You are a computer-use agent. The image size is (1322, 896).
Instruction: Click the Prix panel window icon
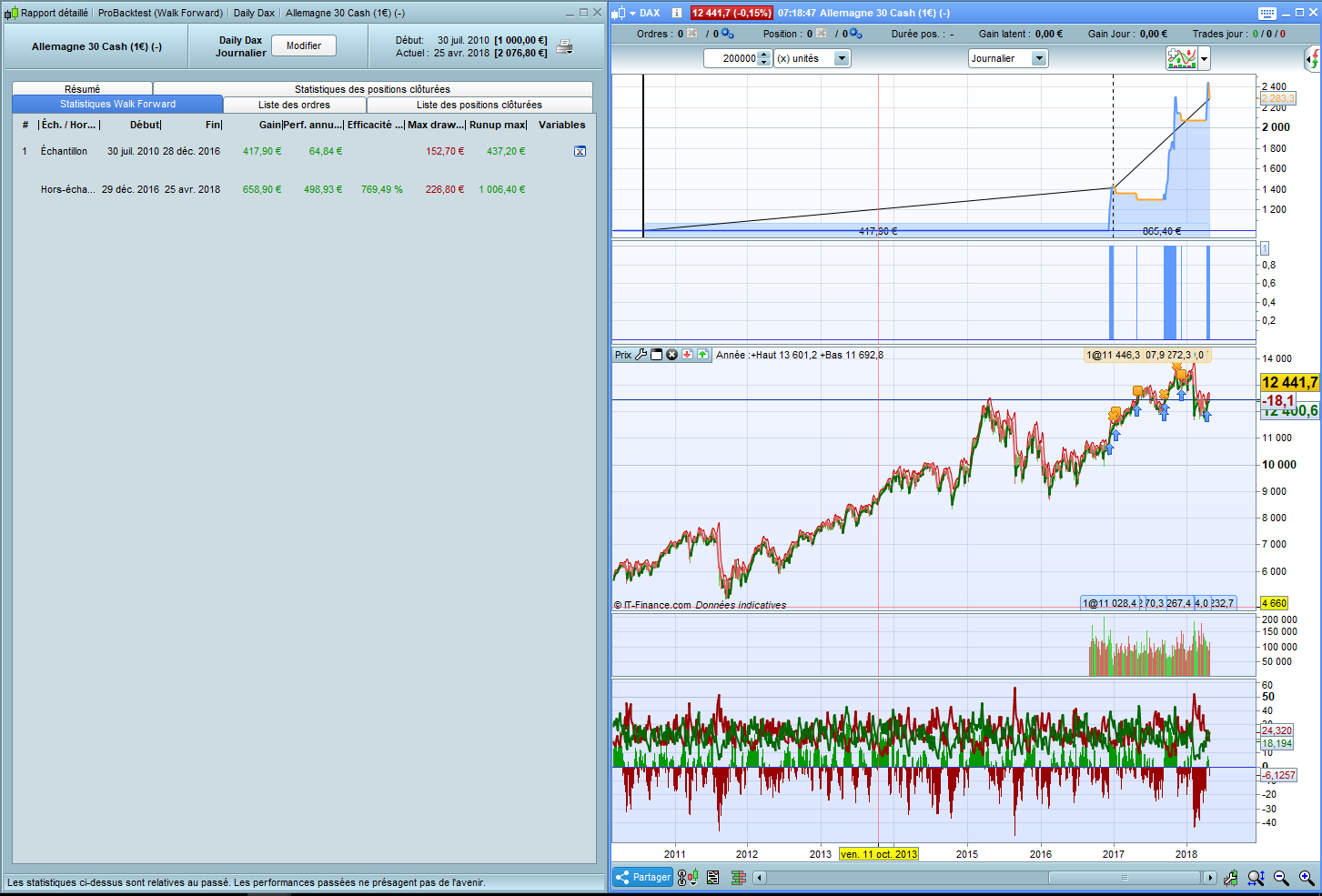click(657, 355)
